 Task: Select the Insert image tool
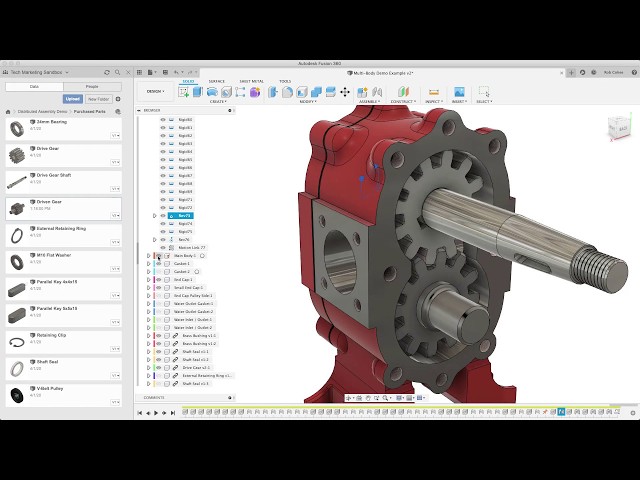coord(459,92)
